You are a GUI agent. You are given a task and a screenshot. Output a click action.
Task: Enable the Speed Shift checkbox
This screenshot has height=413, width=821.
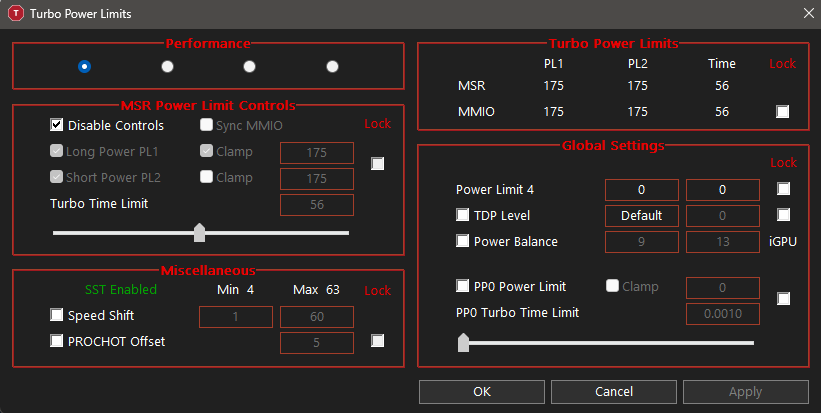pos(57,315)
